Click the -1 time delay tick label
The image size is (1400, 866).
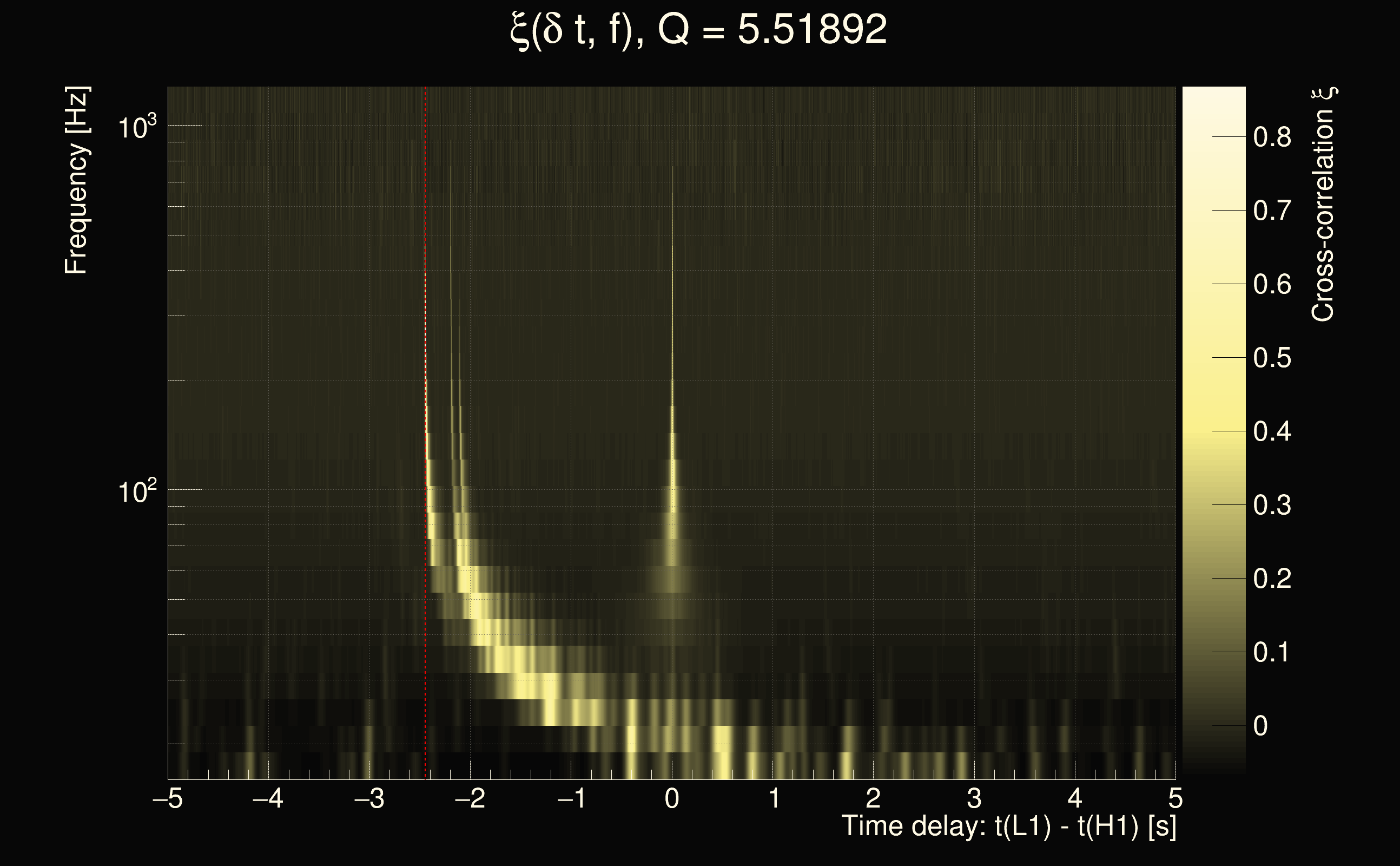[x=571, y=798]
